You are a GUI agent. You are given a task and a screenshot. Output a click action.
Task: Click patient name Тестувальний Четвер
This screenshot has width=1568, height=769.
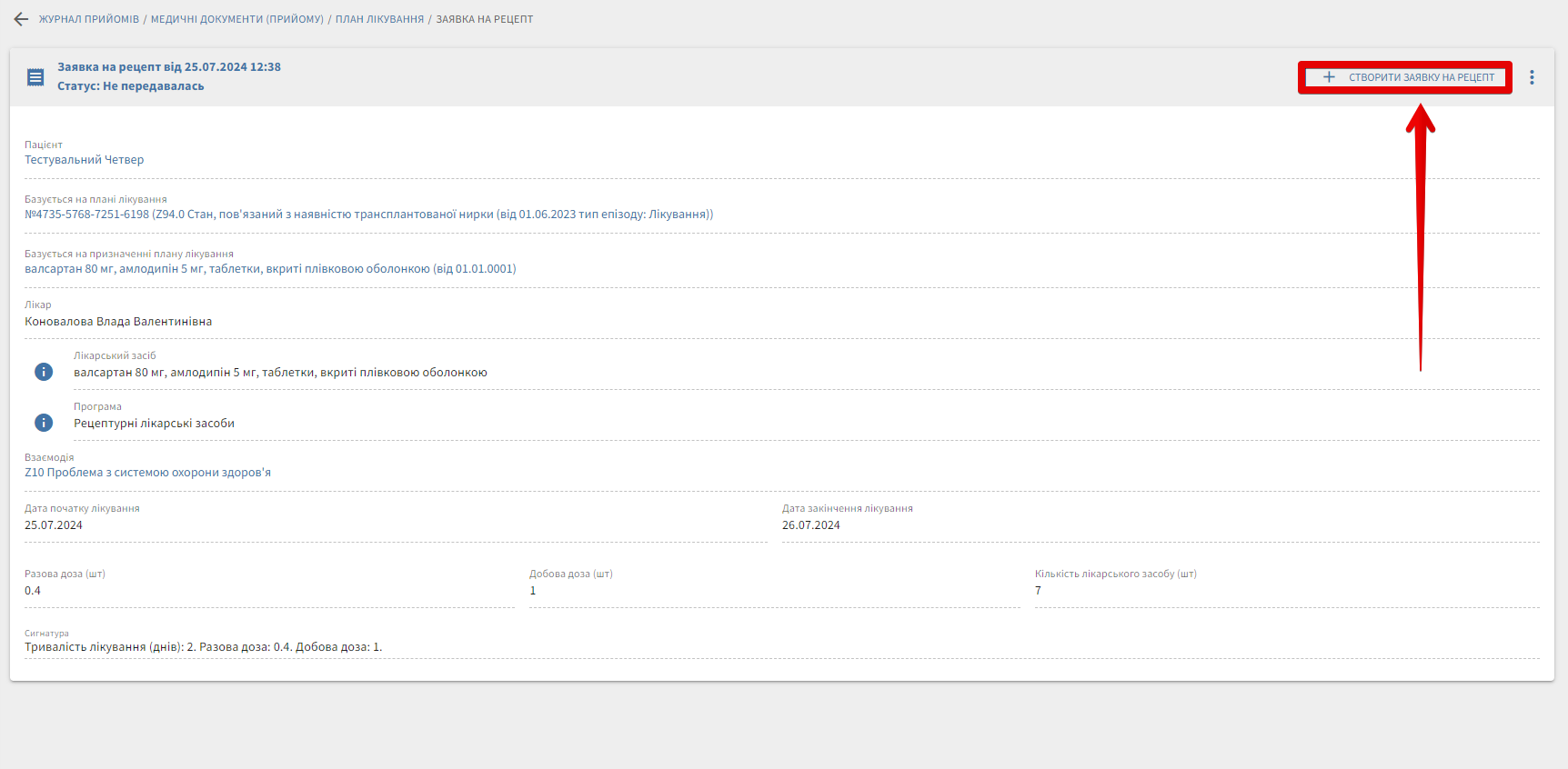pos(84,160)
